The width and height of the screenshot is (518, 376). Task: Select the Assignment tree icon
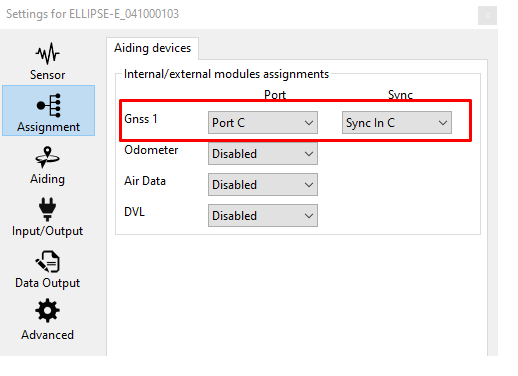pos(49,105)
